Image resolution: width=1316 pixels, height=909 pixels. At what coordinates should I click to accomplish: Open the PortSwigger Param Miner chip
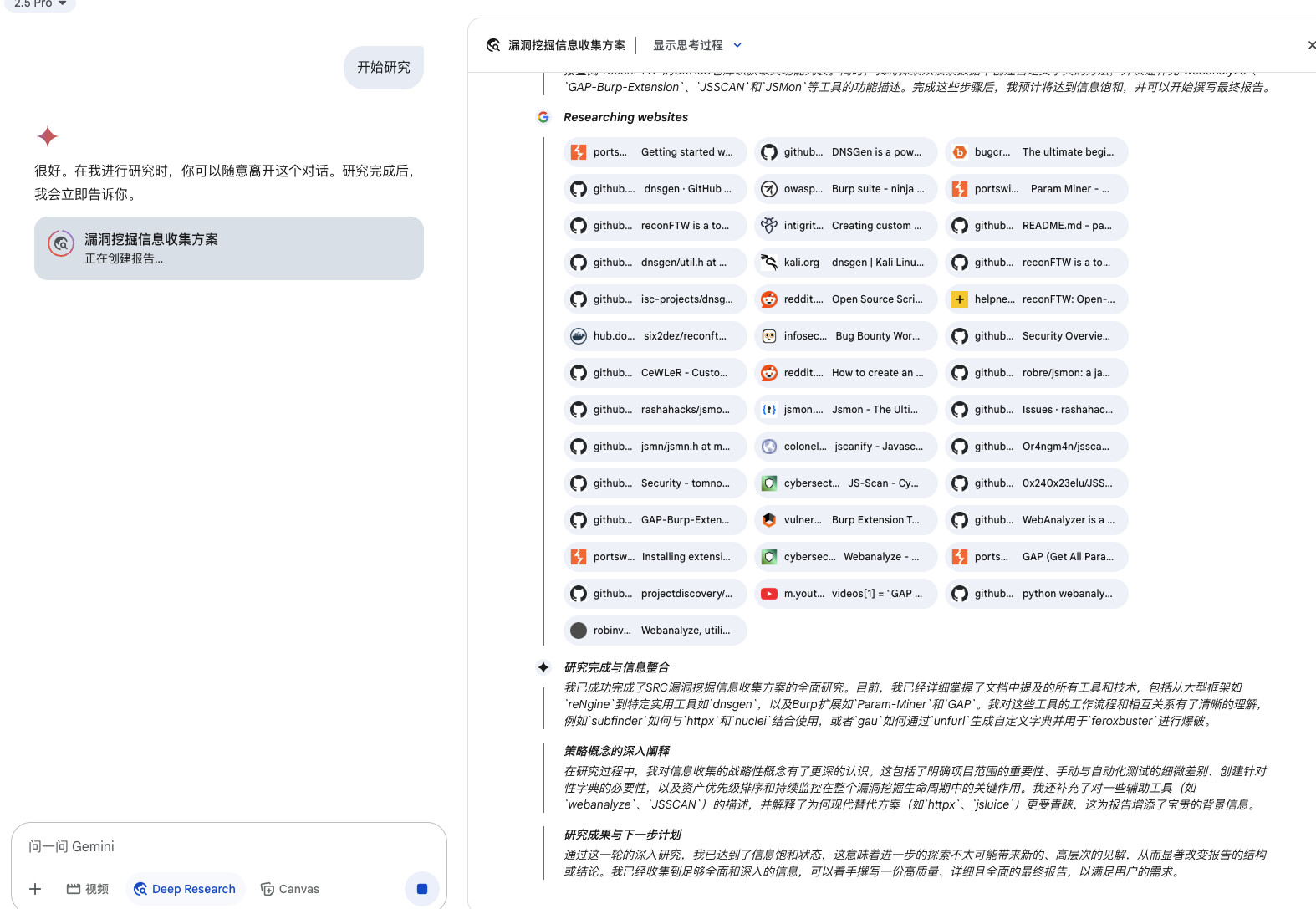pos(1036,189)
